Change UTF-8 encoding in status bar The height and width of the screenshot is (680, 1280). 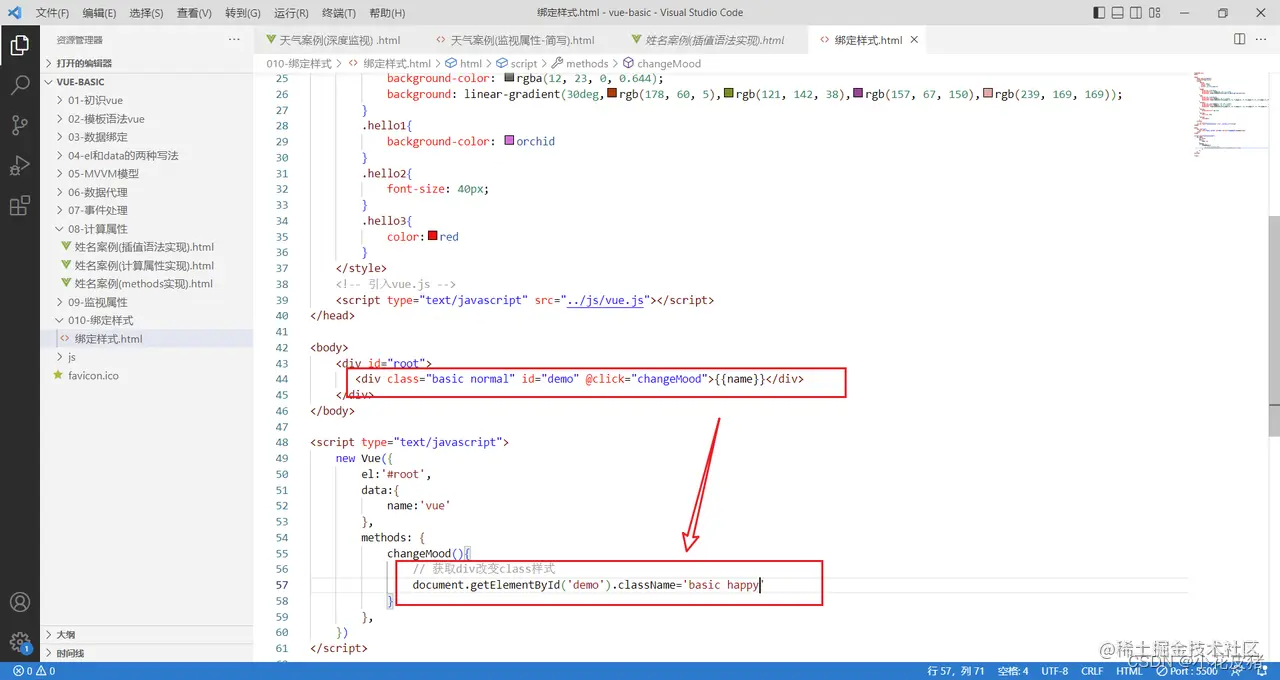tap(1054, 671)
